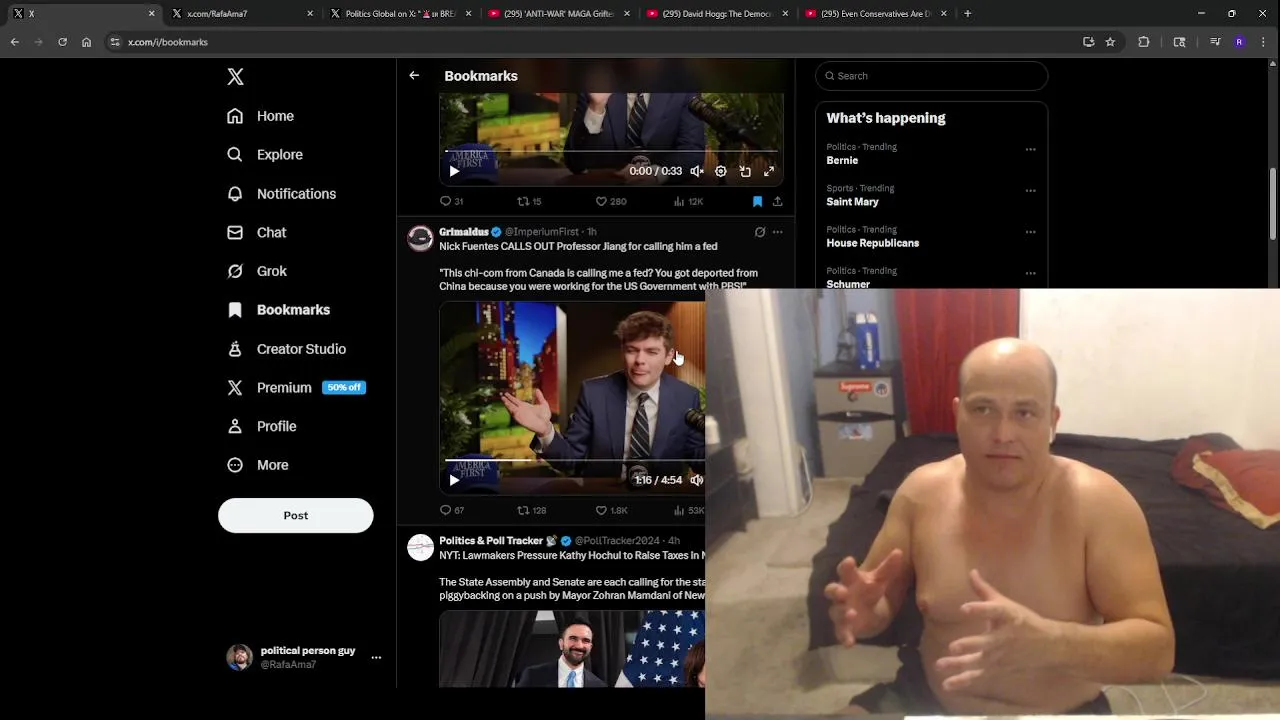Screen dimensions: 1280x720
Task: Click the Post button
Action: [x=296, y=515]
